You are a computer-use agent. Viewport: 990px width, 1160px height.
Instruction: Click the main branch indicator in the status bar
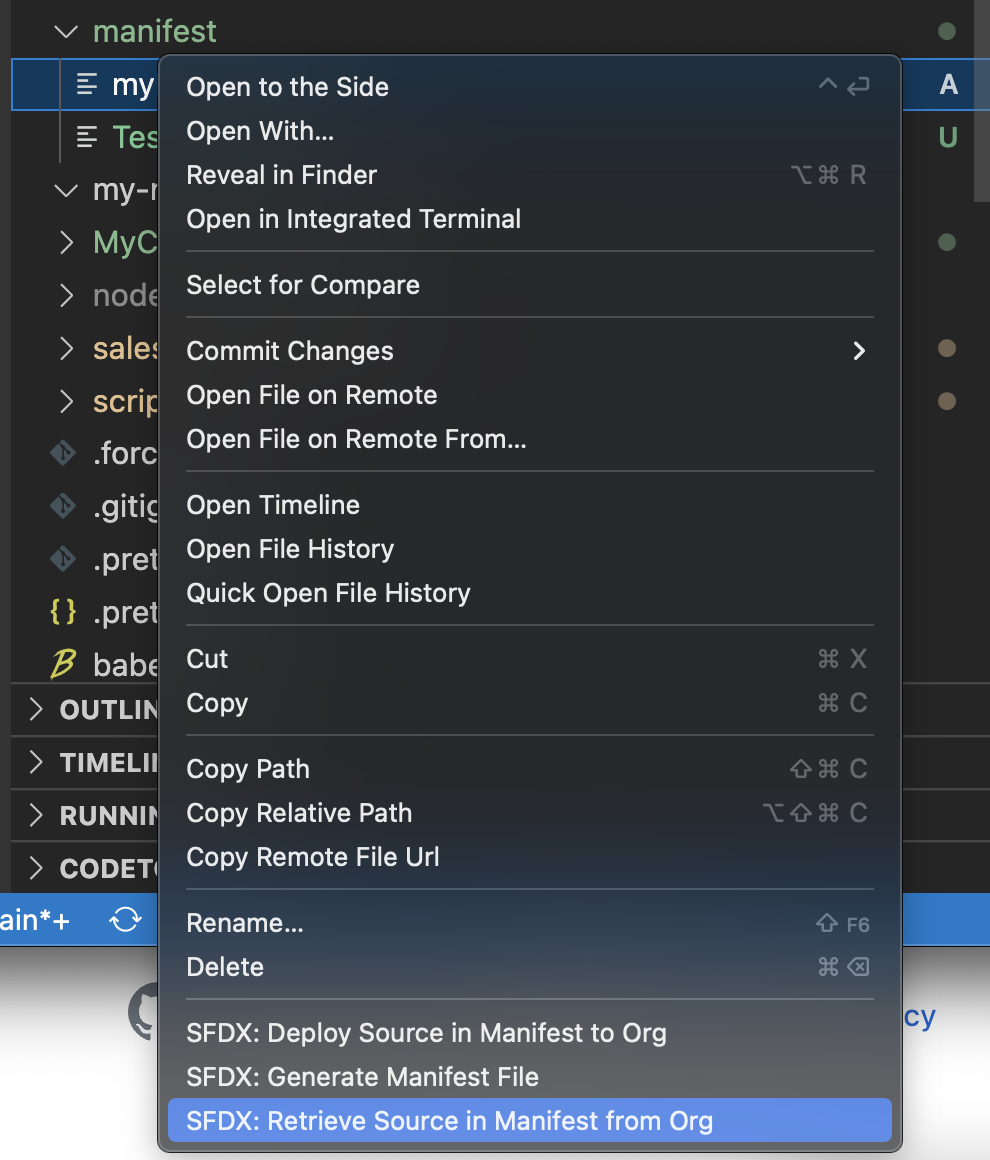coord(35,919)
